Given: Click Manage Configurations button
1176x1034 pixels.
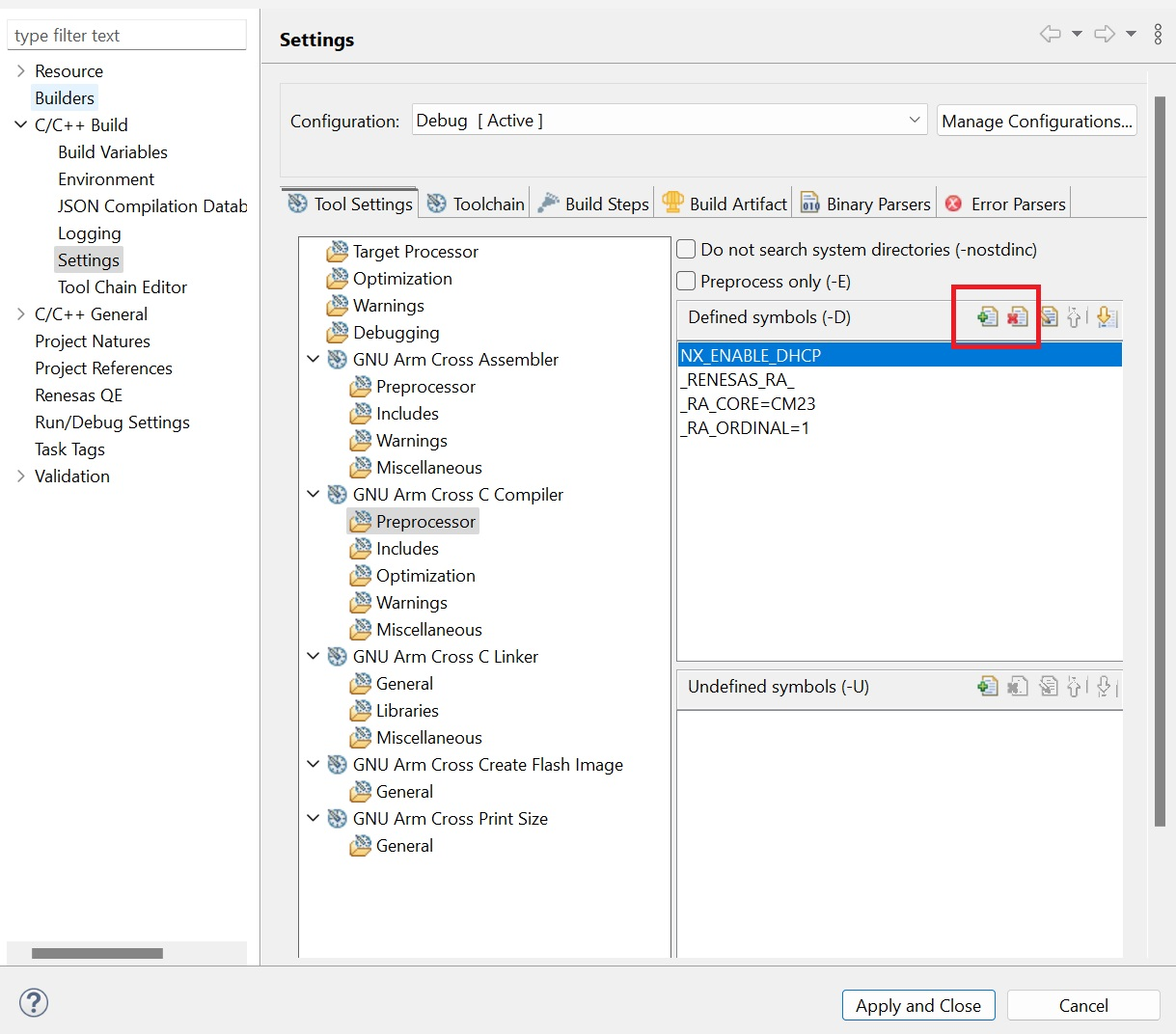Looking at the screenshot, I should (1037, 121).
